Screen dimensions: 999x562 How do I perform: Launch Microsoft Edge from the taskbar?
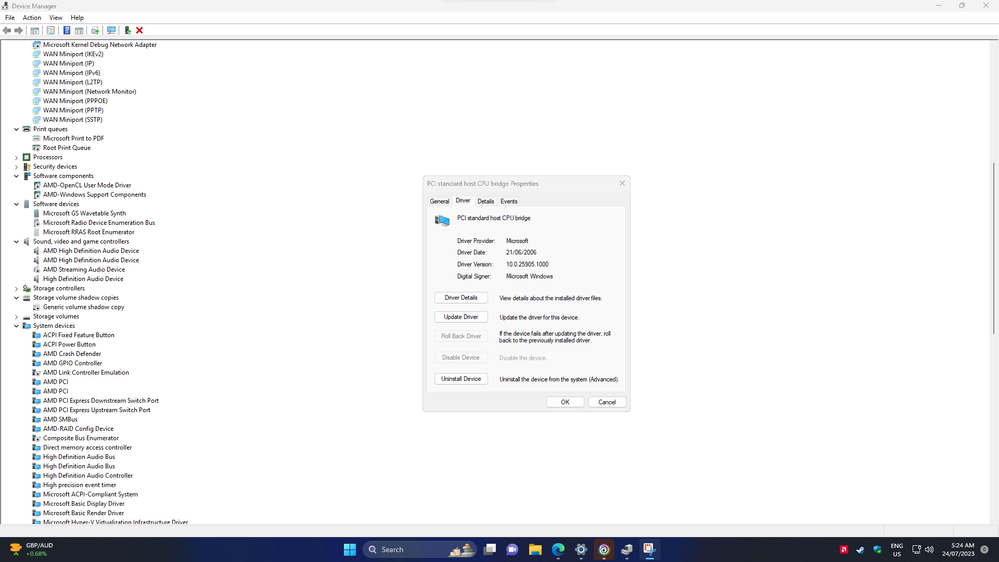pyautogui.click(x=558, y=549)
